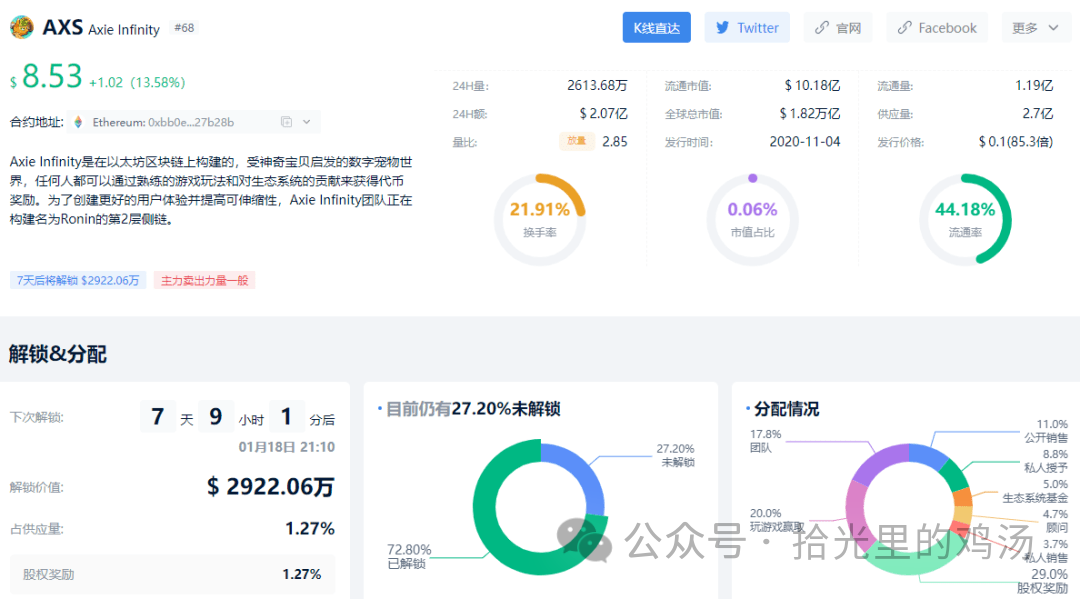Click the 4.7% 顾问 label
Image resolution: width=1080 pixels, height=599 pixels.
pos(1057,521)
